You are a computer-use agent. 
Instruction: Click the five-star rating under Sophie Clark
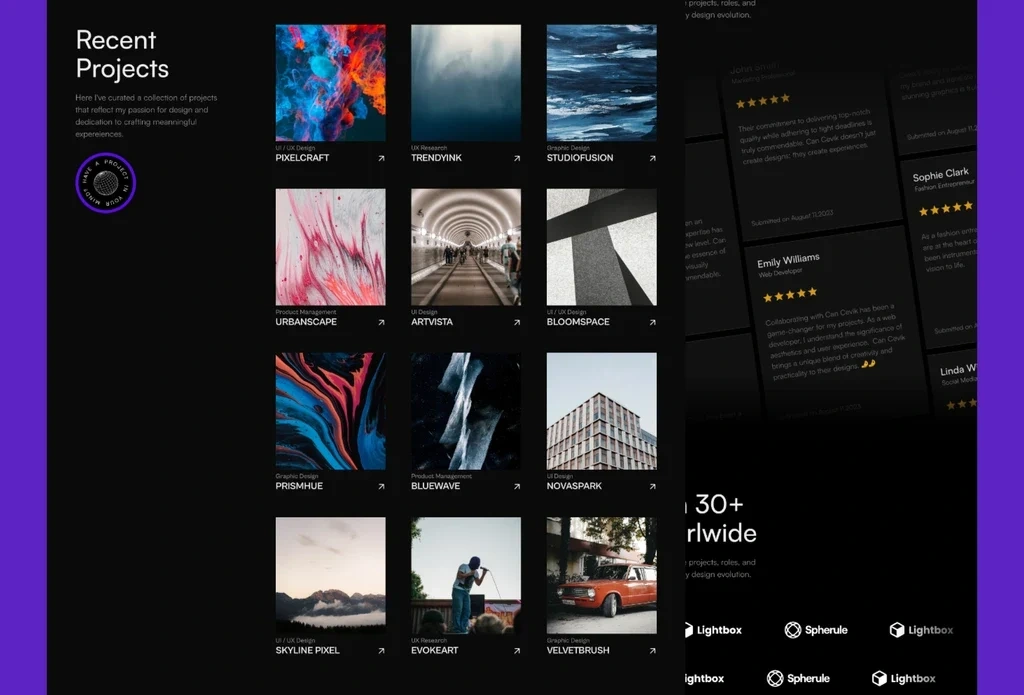pos(946,208)
